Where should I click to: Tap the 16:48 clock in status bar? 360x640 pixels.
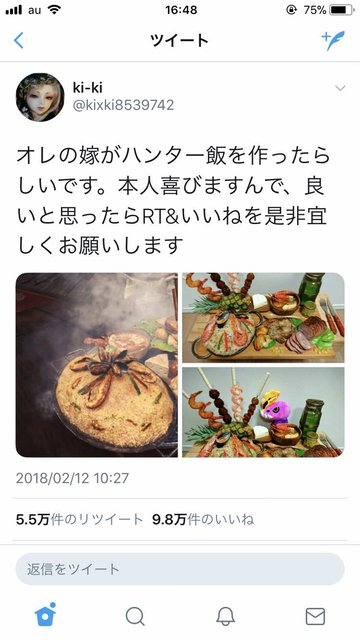coord(181,10)
